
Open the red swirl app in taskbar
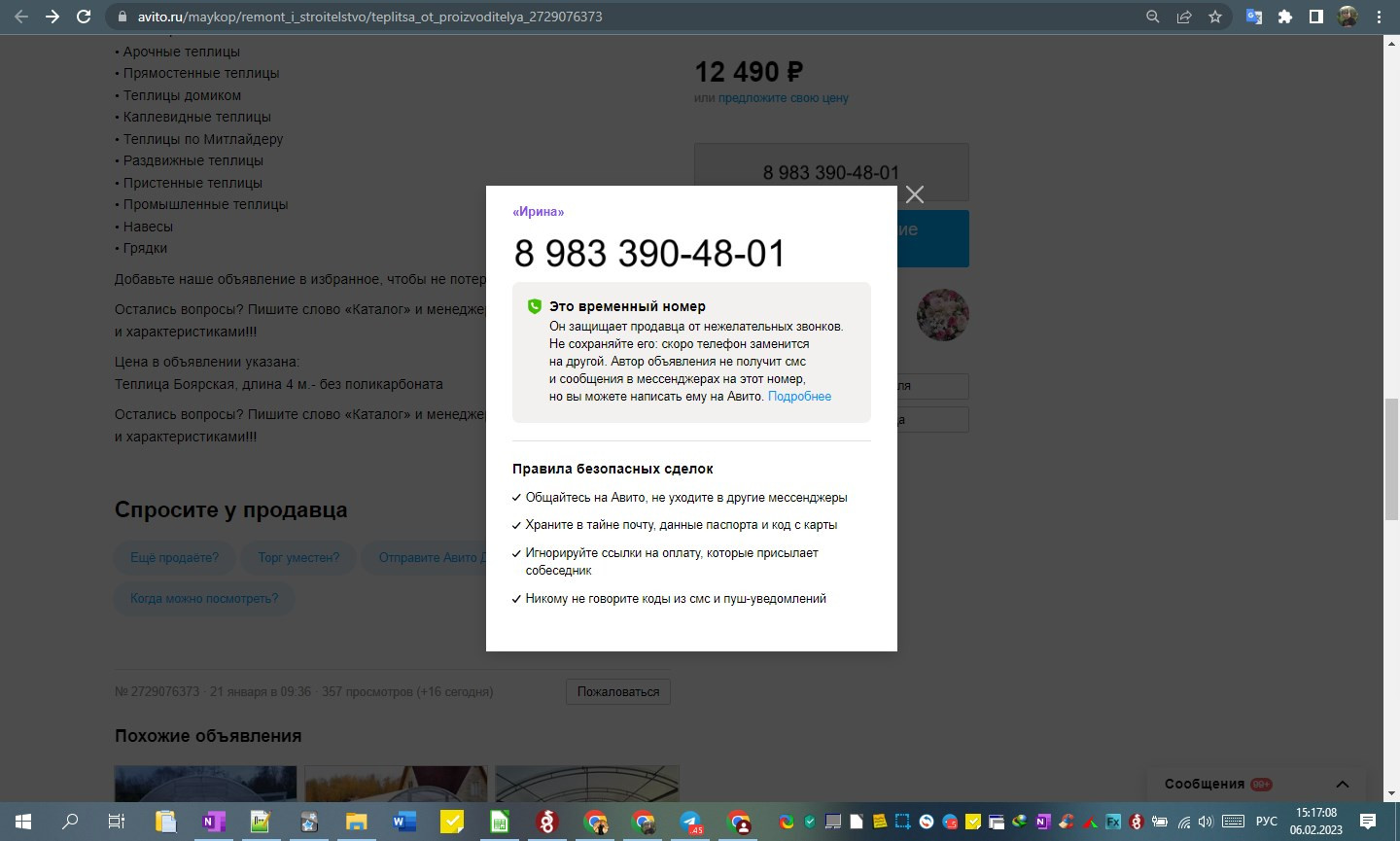tap(547, 822)
